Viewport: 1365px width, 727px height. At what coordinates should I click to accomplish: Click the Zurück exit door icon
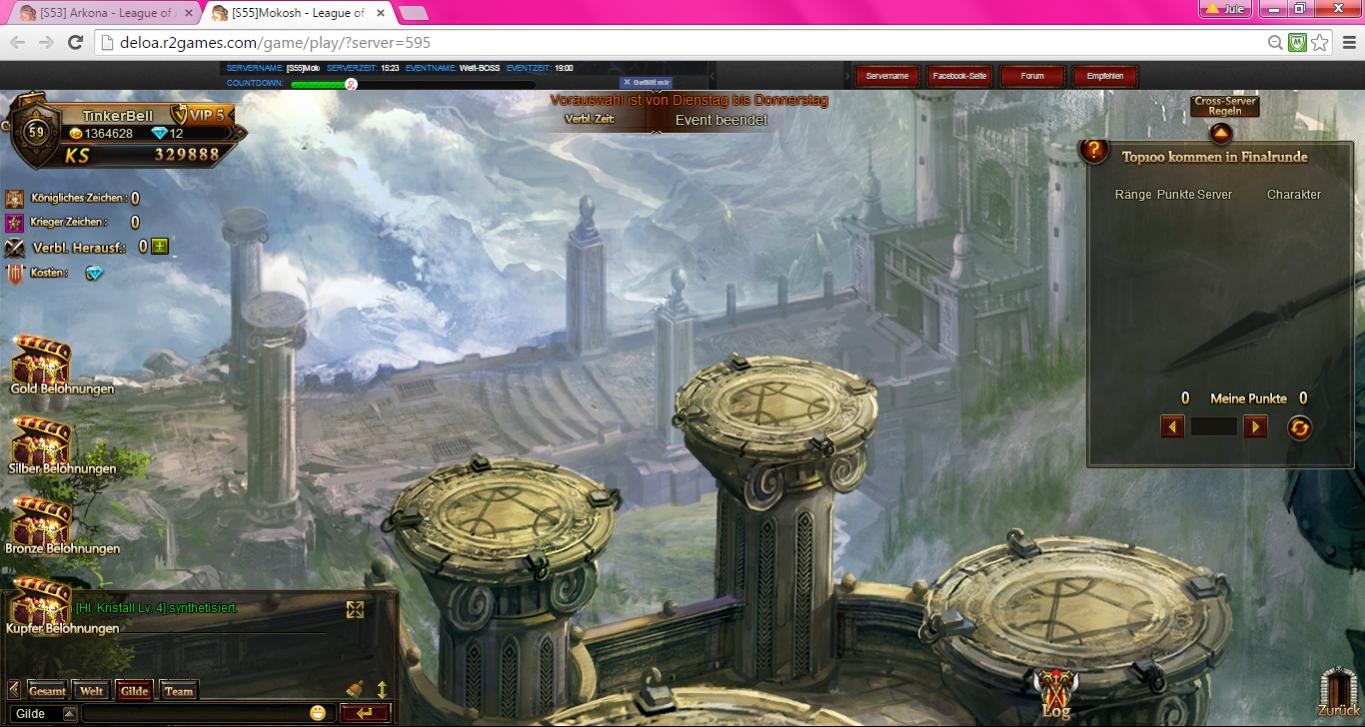tap(1338, 690)
